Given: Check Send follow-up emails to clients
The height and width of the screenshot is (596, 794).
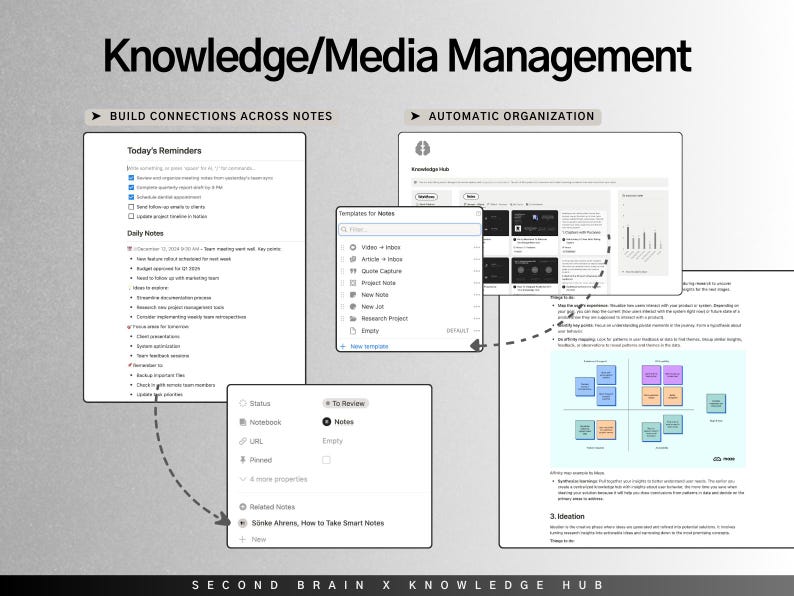Looking at the screenshot, I should pyautogui.click(x=131, y=207).
